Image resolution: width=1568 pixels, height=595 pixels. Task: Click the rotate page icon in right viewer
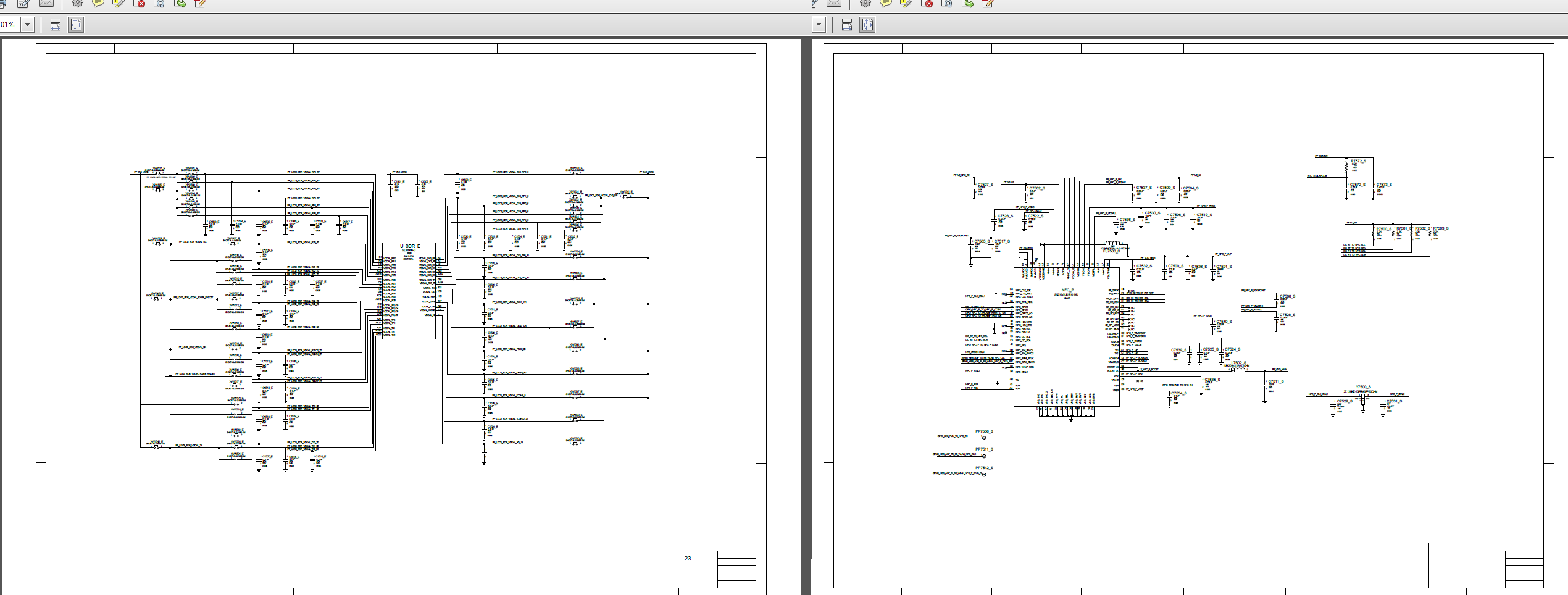tap(947, 3)
